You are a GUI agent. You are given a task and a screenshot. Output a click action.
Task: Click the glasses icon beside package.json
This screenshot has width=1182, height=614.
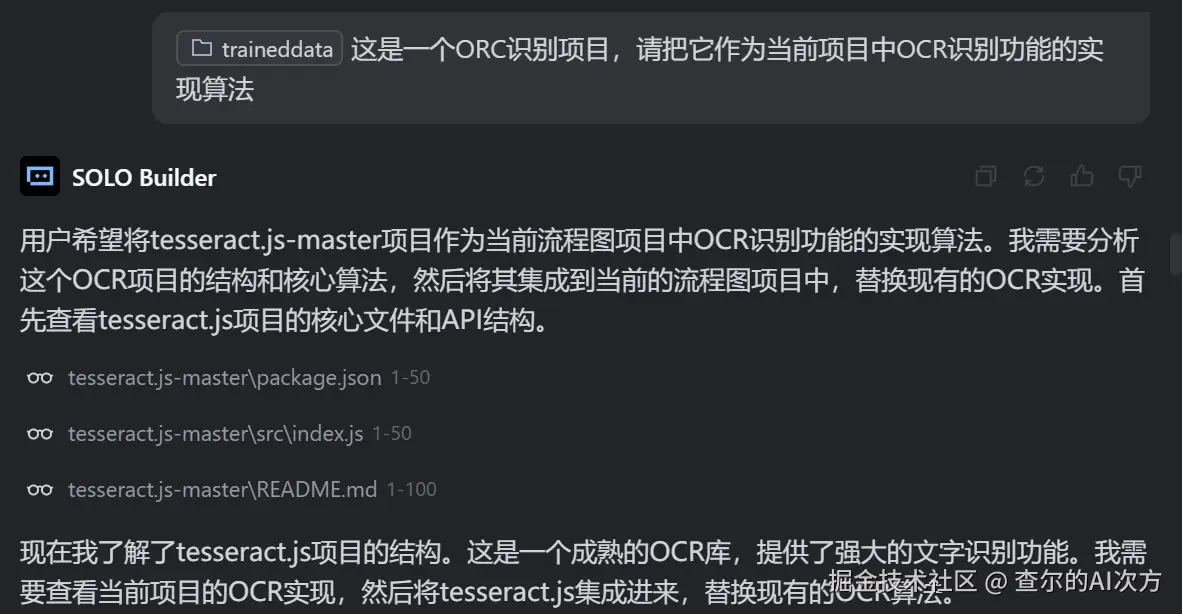(x=40, y=377)
